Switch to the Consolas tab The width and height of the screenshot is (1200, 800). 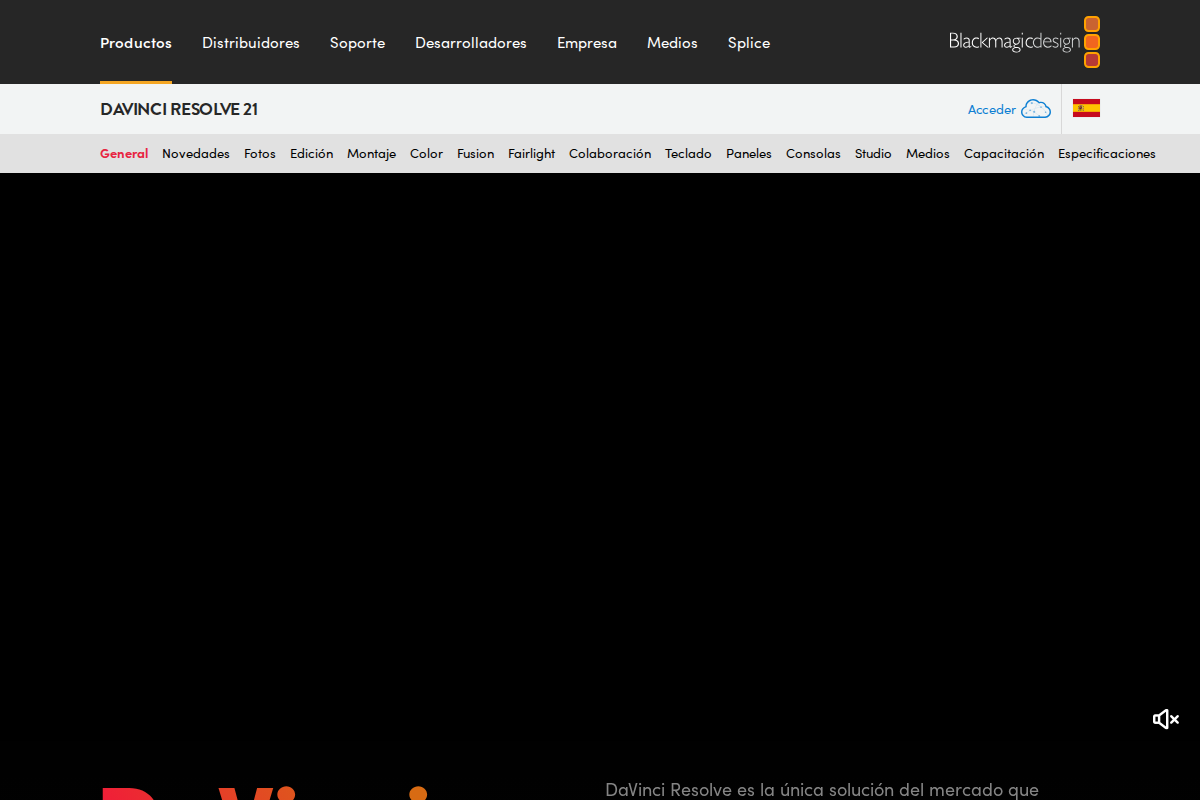(813, 154)
